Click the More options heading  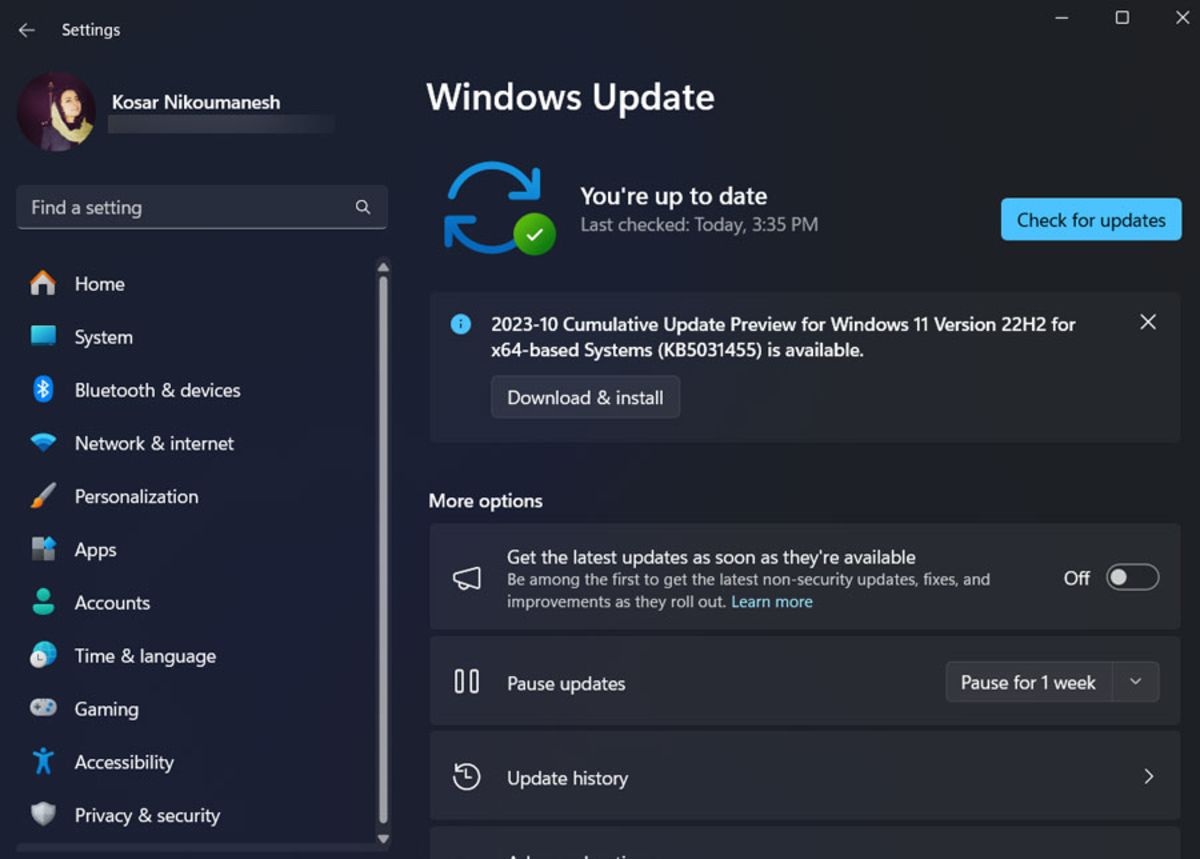[x=486, y=501]
